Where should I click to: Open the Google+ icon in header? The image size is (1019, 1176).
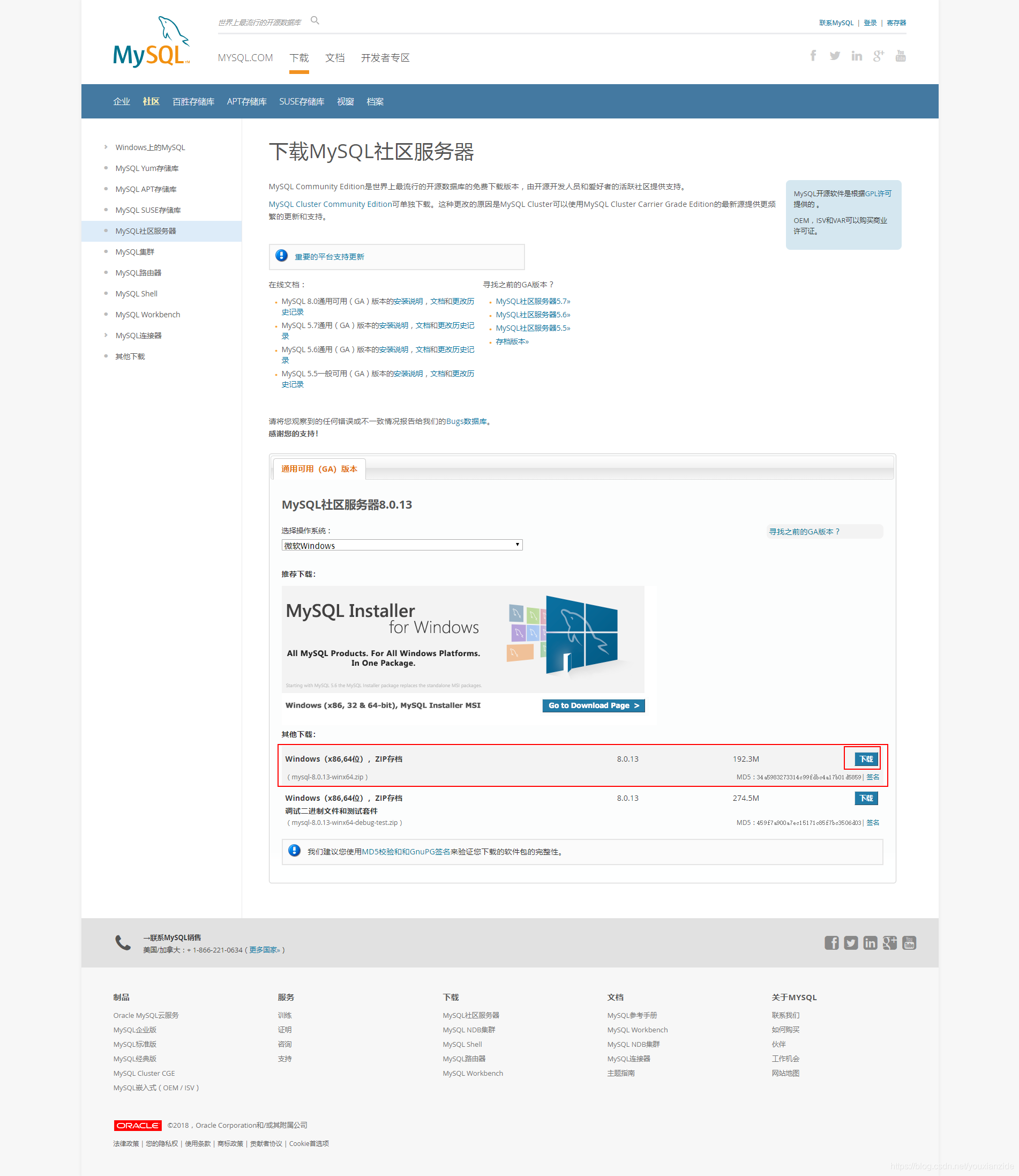click(879, 56)
